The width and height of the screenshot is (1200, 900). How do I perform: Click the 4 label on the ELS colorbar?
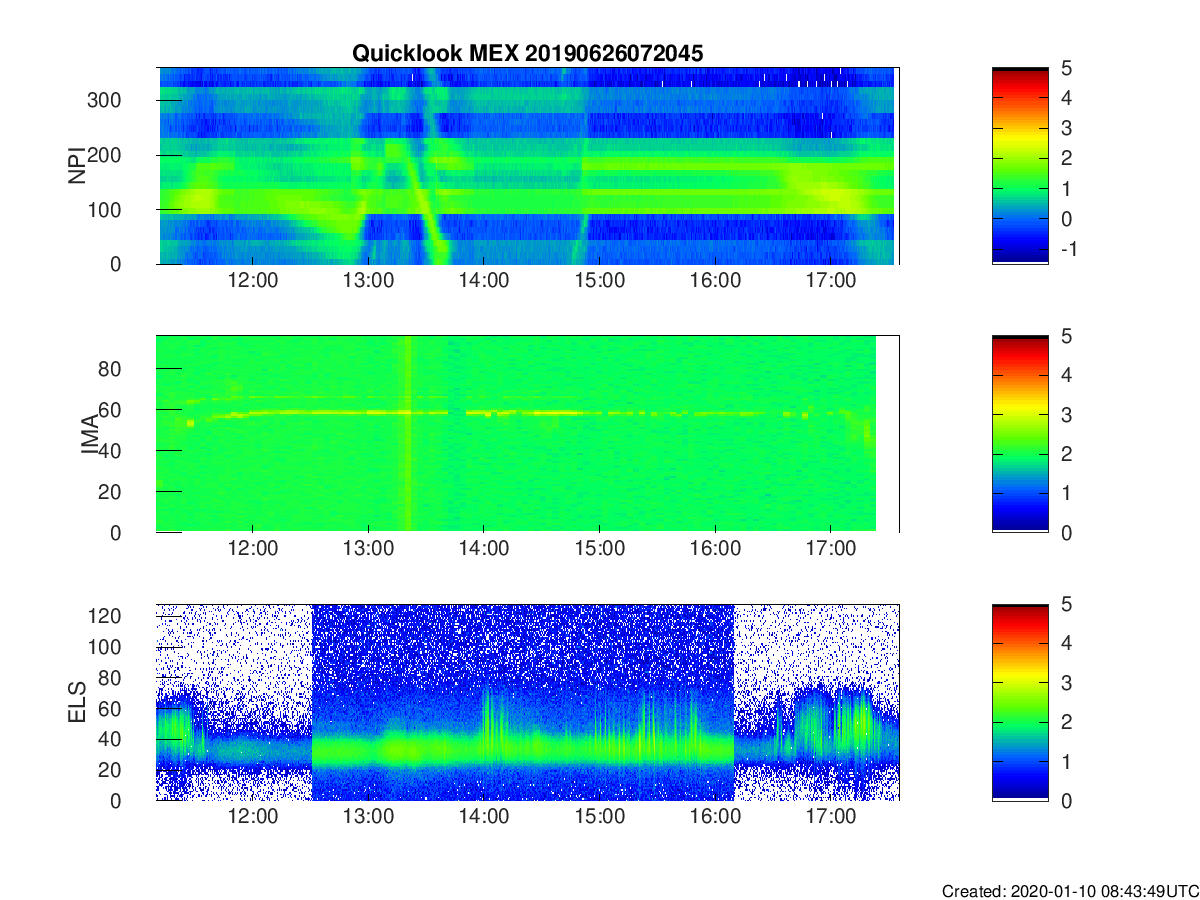pos(1065,644)
